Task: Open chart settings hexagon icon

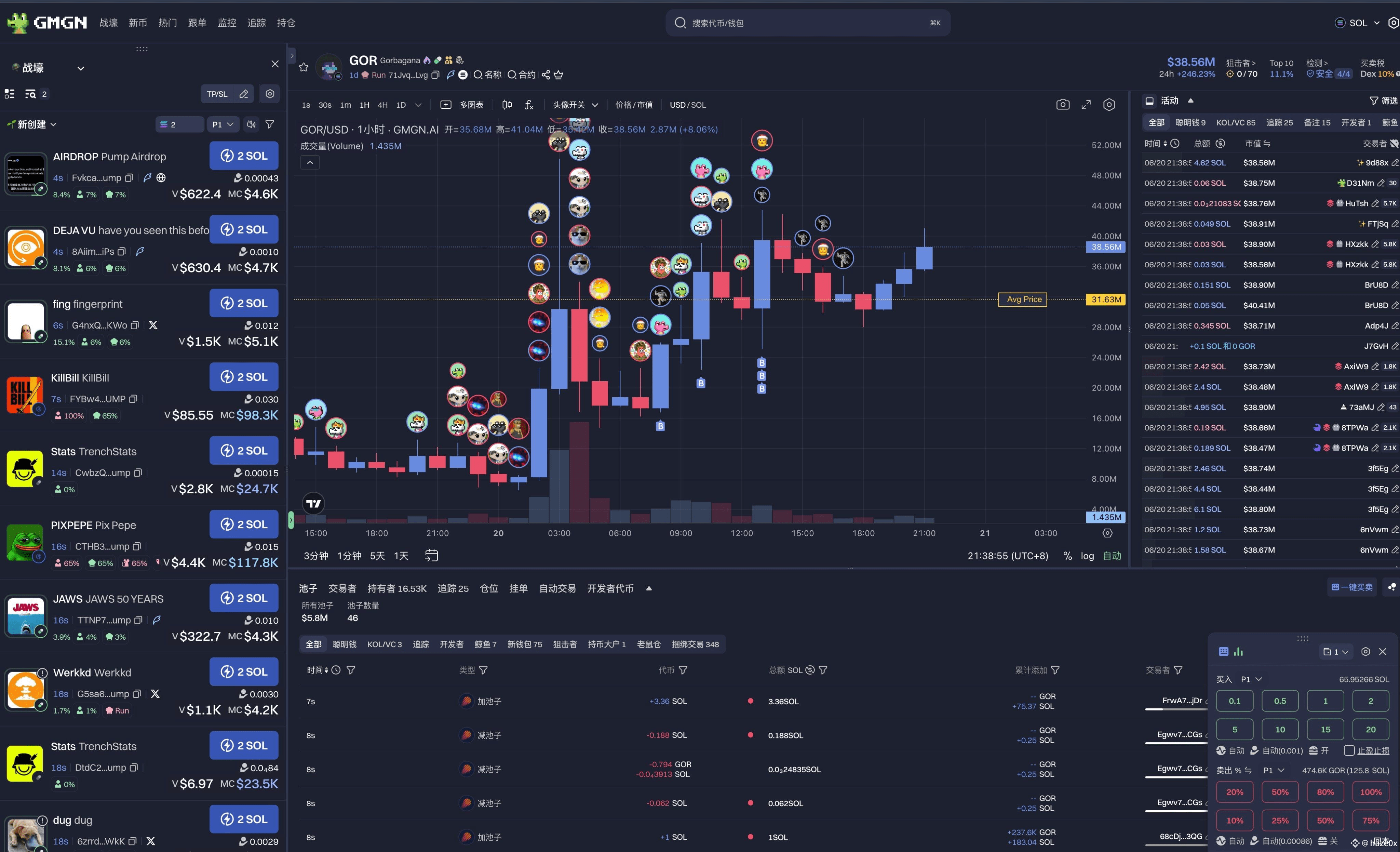Action: point(1109,105)
